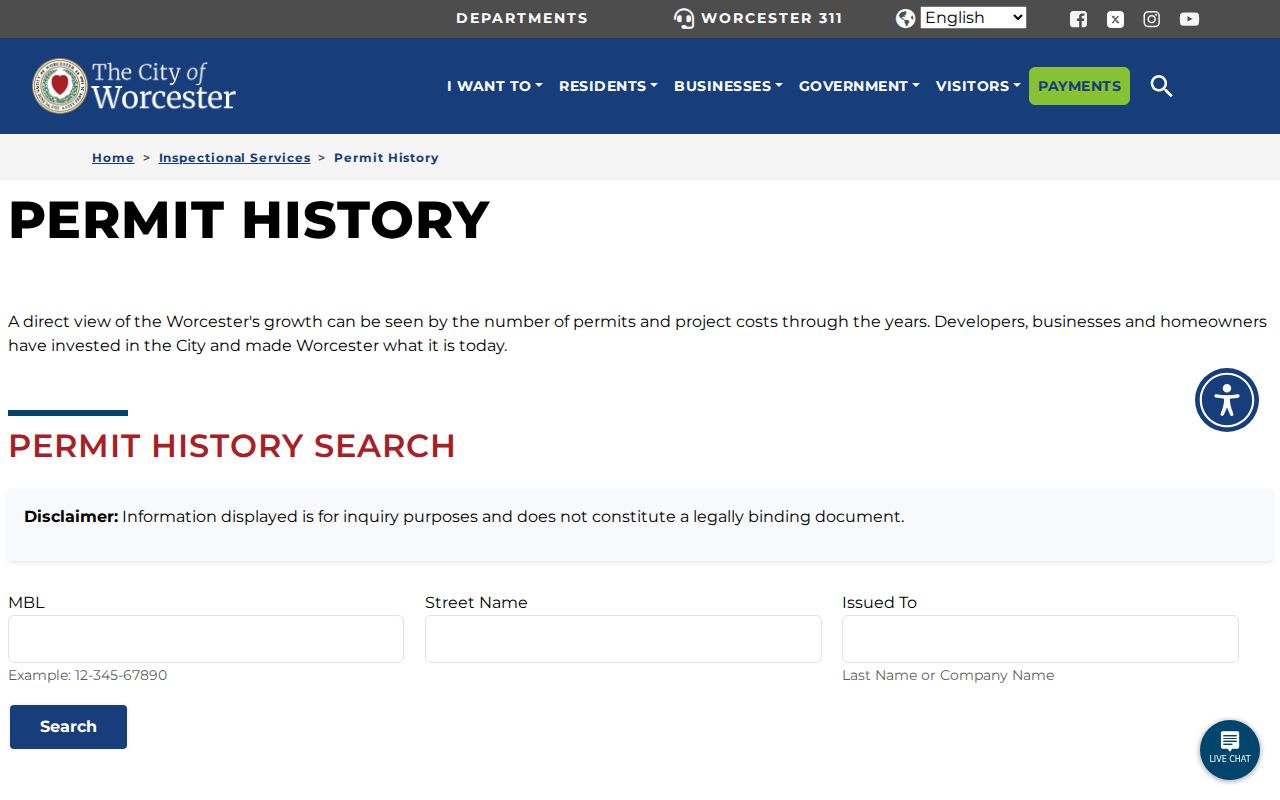1280x800 pixels.
Task: Open the Departments top bar link
Action: point(522,18)
